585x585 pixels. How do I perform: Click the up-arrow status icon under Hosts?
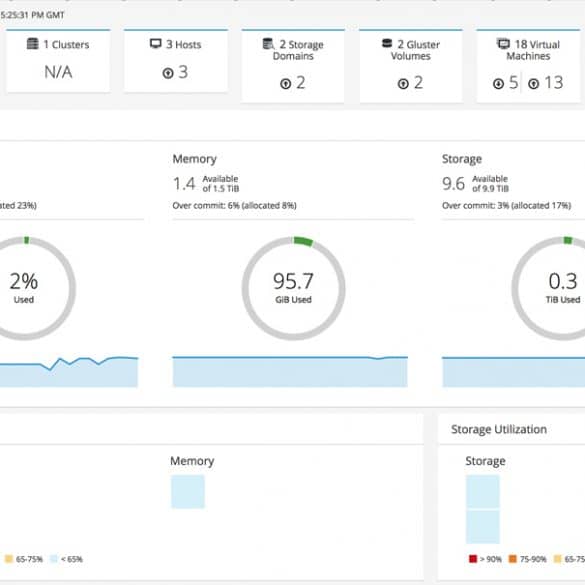[x=168, y=73]
